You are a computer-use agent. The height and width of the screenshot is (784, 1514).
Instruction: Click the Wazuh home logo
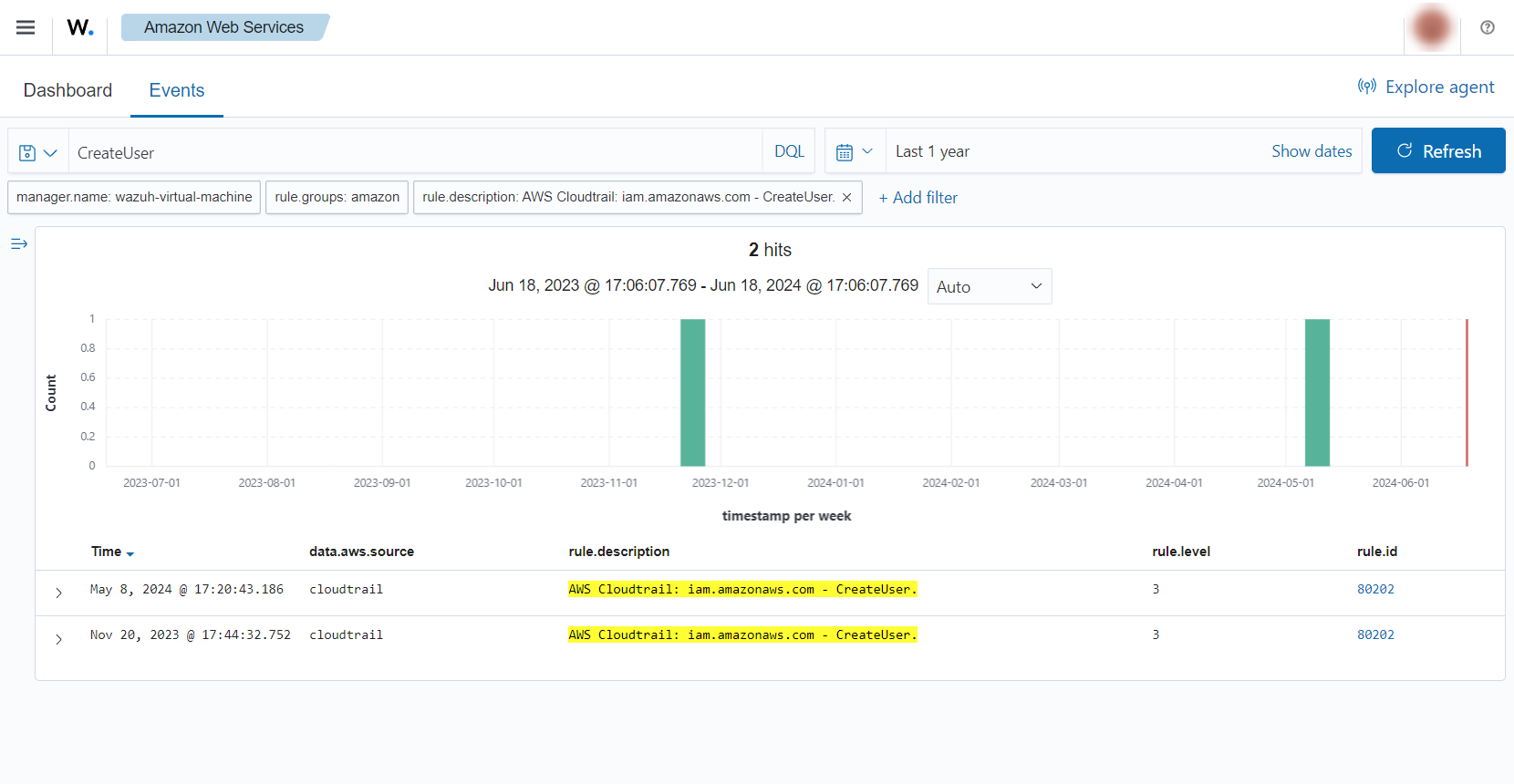point(80,27)
